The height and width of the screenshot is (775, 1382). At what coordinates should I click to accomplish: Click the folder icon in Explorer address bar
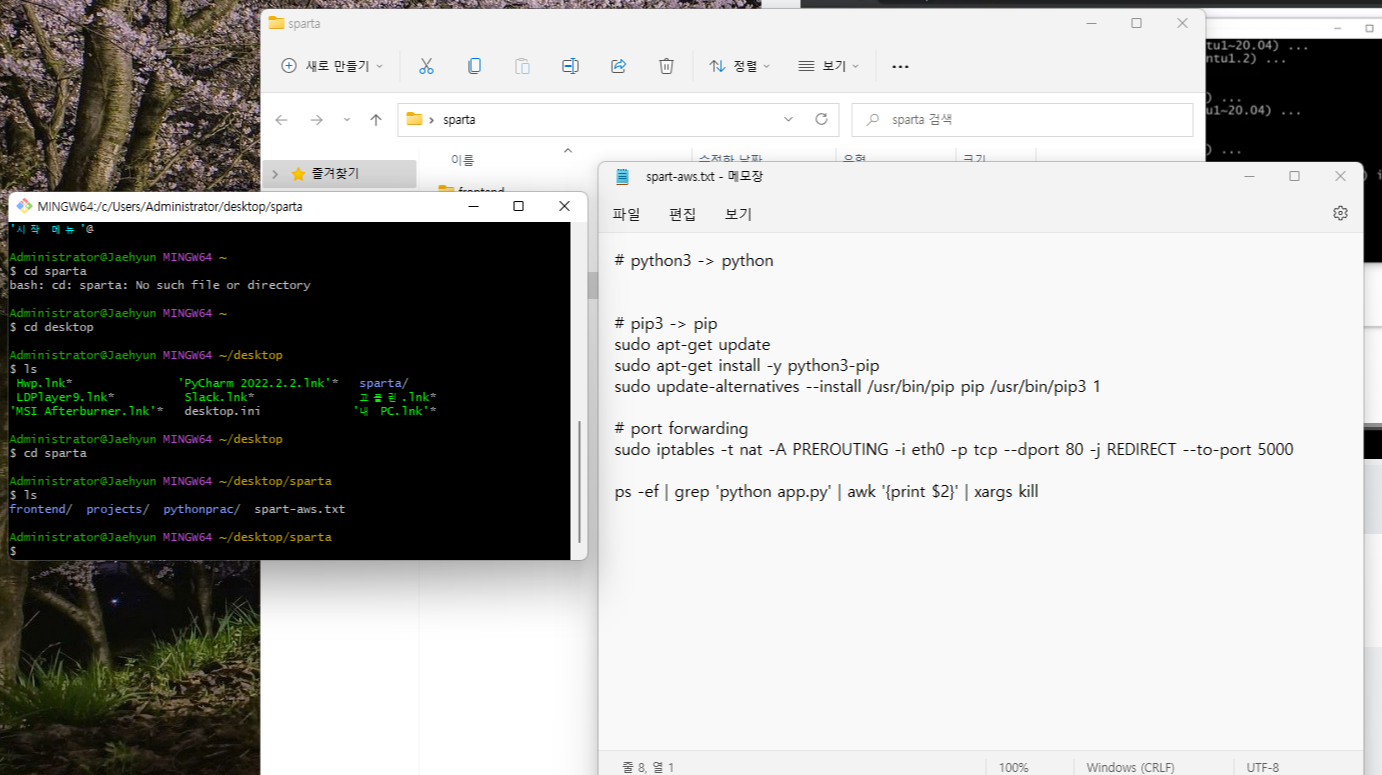(414, 119)
